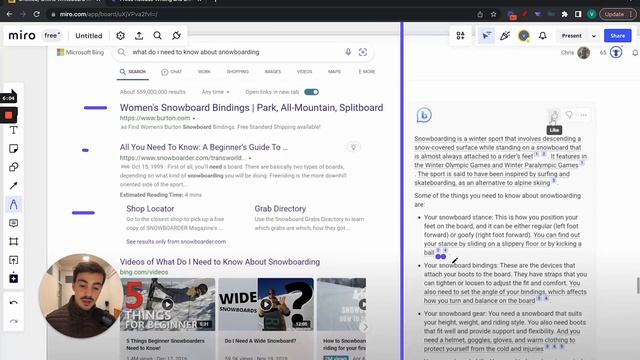Click the Present button
640x360 pixels.
[571, 36]
